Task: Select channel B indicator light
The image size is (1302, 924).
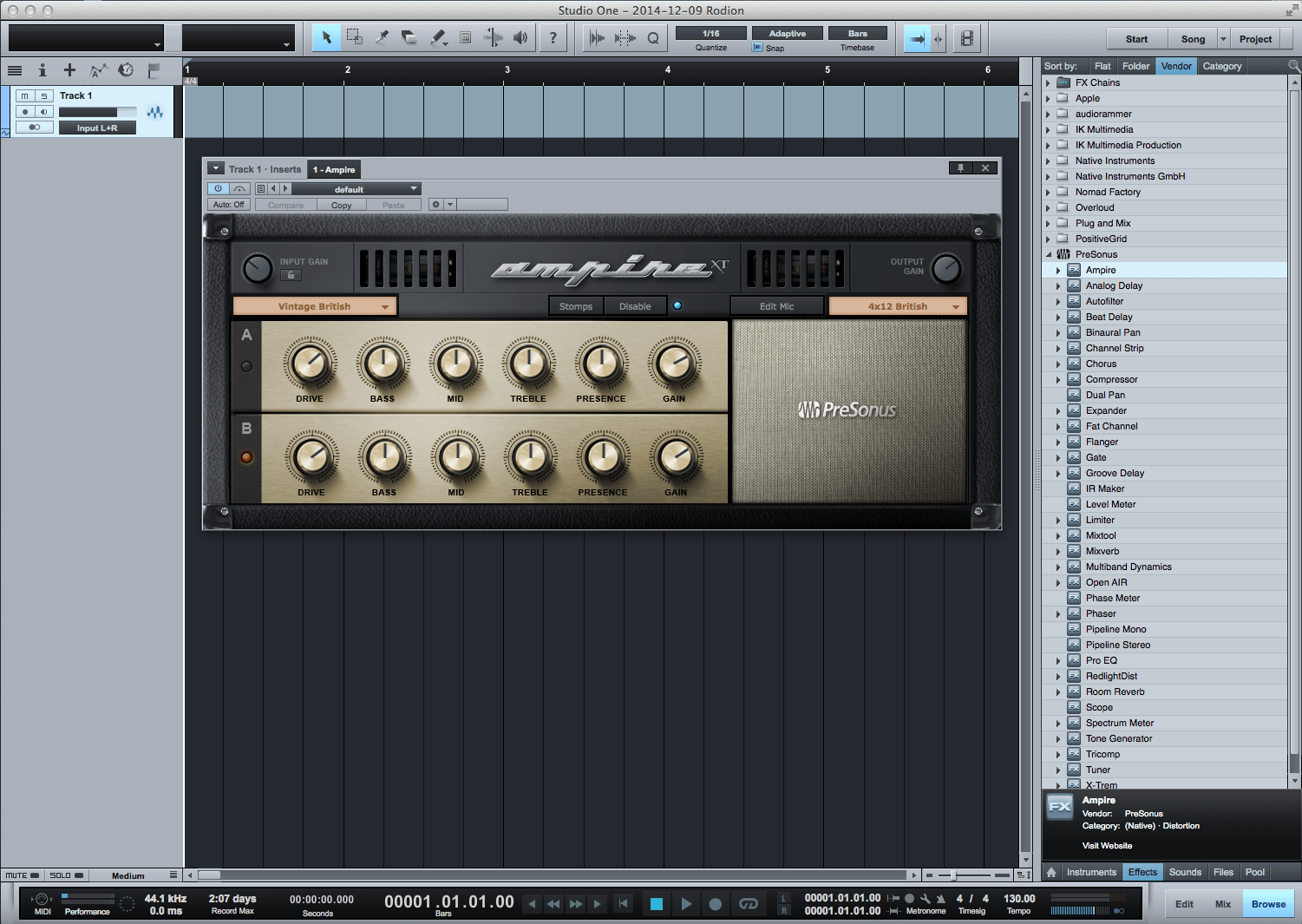Action: [x=246, y=457]
